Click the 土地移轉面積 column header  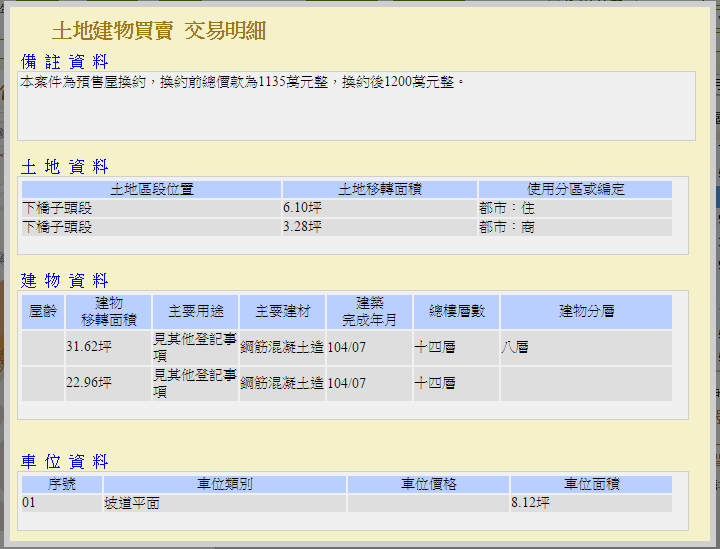point(380,189)
